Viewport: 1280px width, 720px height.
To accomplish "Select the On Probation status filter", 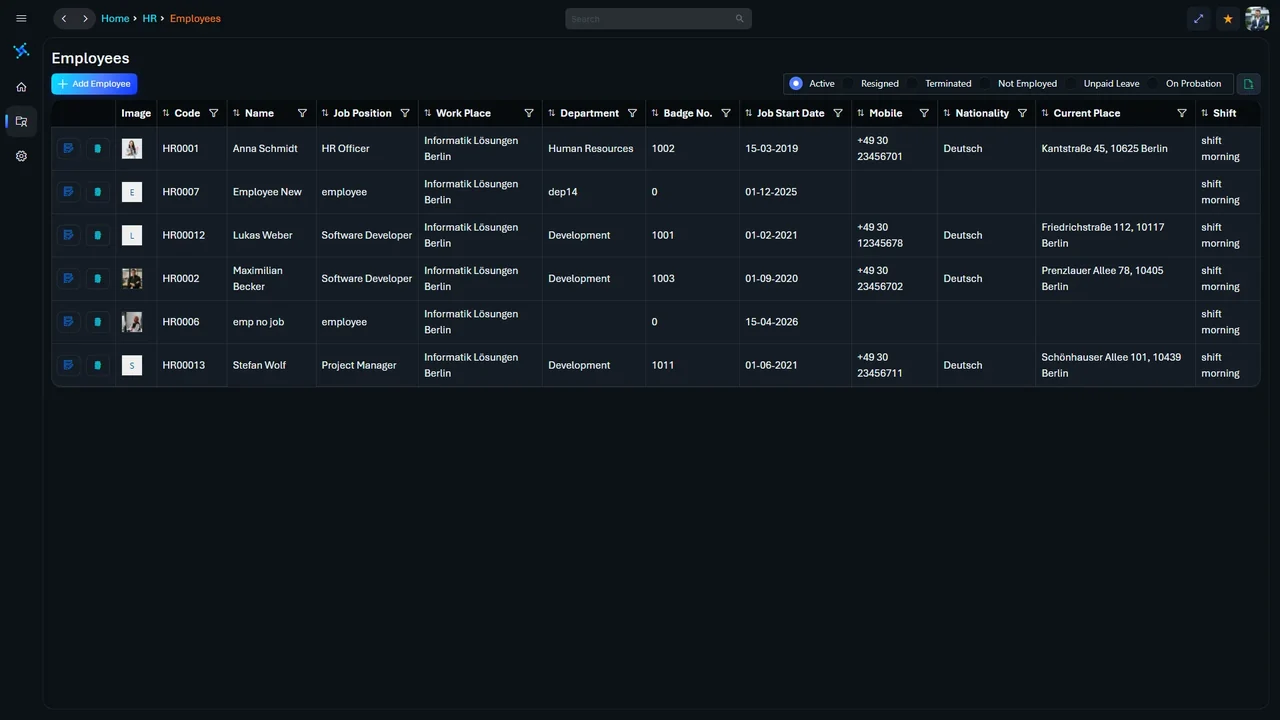I will tap(1153, 84).
